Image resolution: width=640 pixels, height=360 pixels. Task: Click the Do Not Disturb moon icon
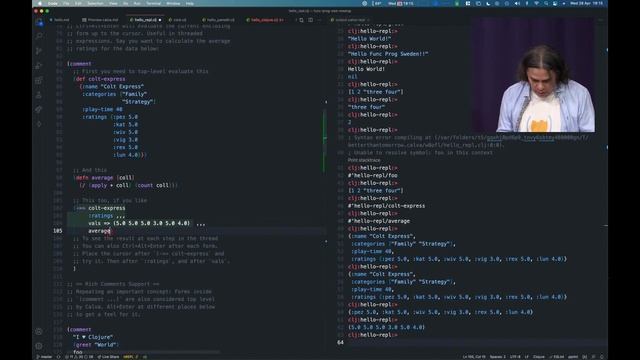click(x=488, y=3)
